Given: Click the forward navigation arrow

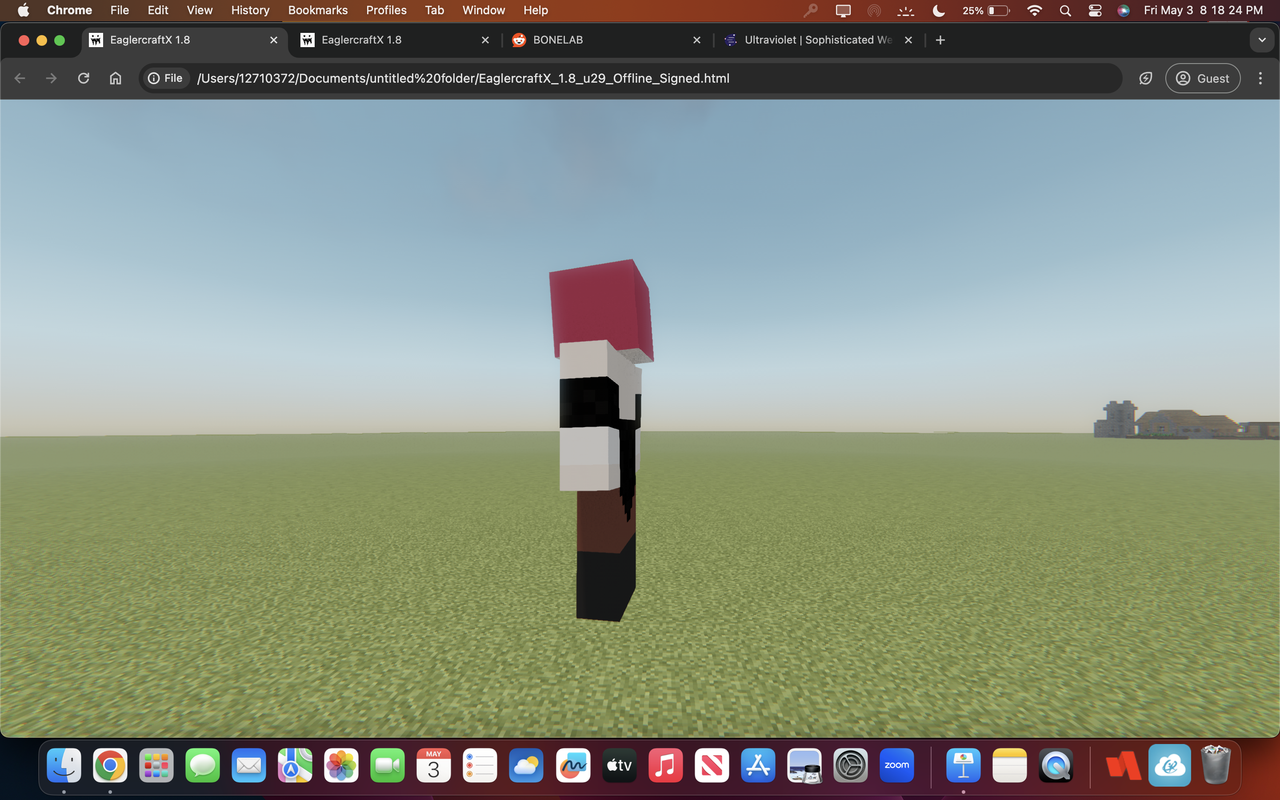Looking at the screenshot, I should (51, 78).
